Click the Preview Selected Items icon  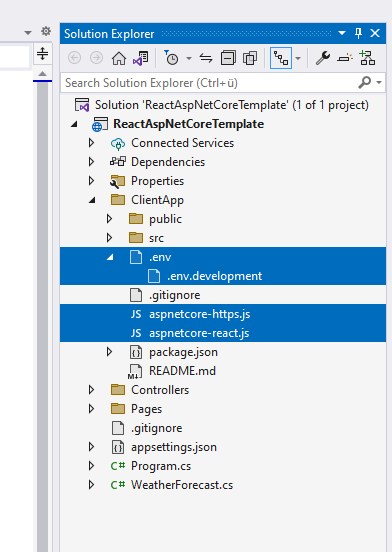point(344,58)
